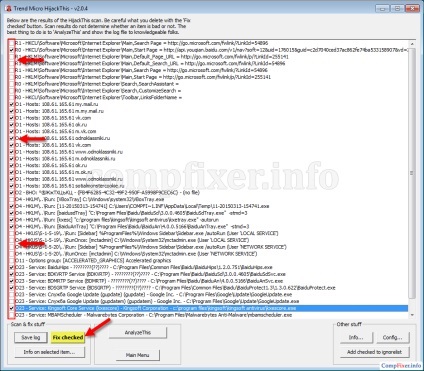The width and height of the screenshot is (424, 371).
Task: Uncheck the O23 BDKVRTP Service checkbox
Action: tap(12, 274)
